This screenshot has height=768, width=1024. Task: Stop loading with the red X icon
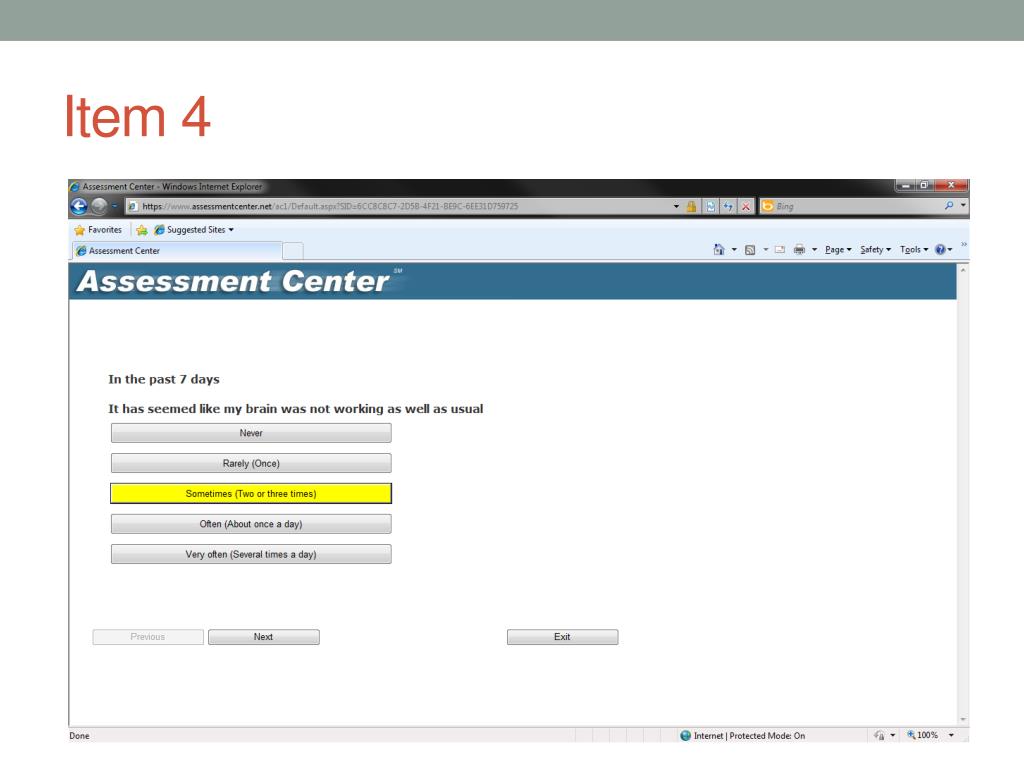pyautogui.click(x=746, y=206)
